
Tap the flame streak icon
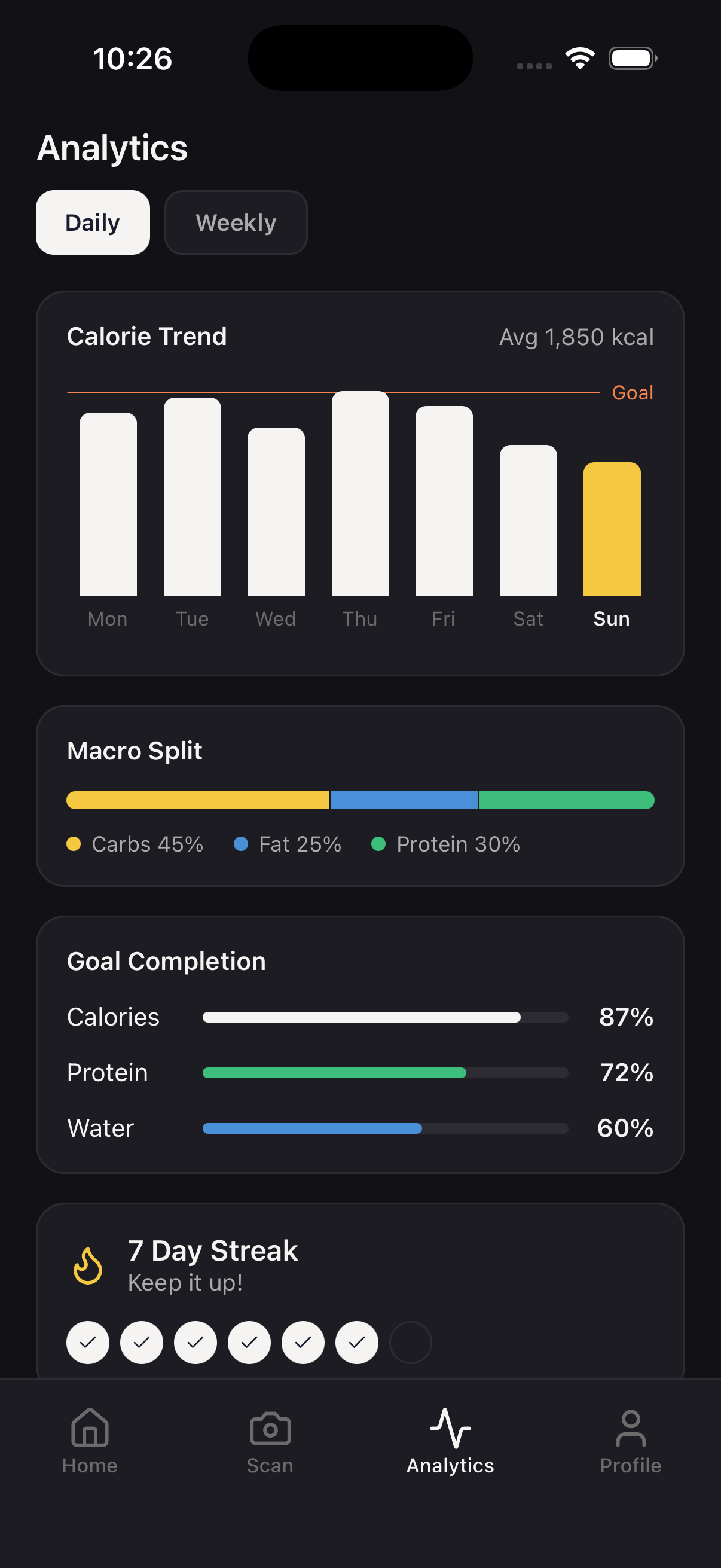[x=88, y=1266]
